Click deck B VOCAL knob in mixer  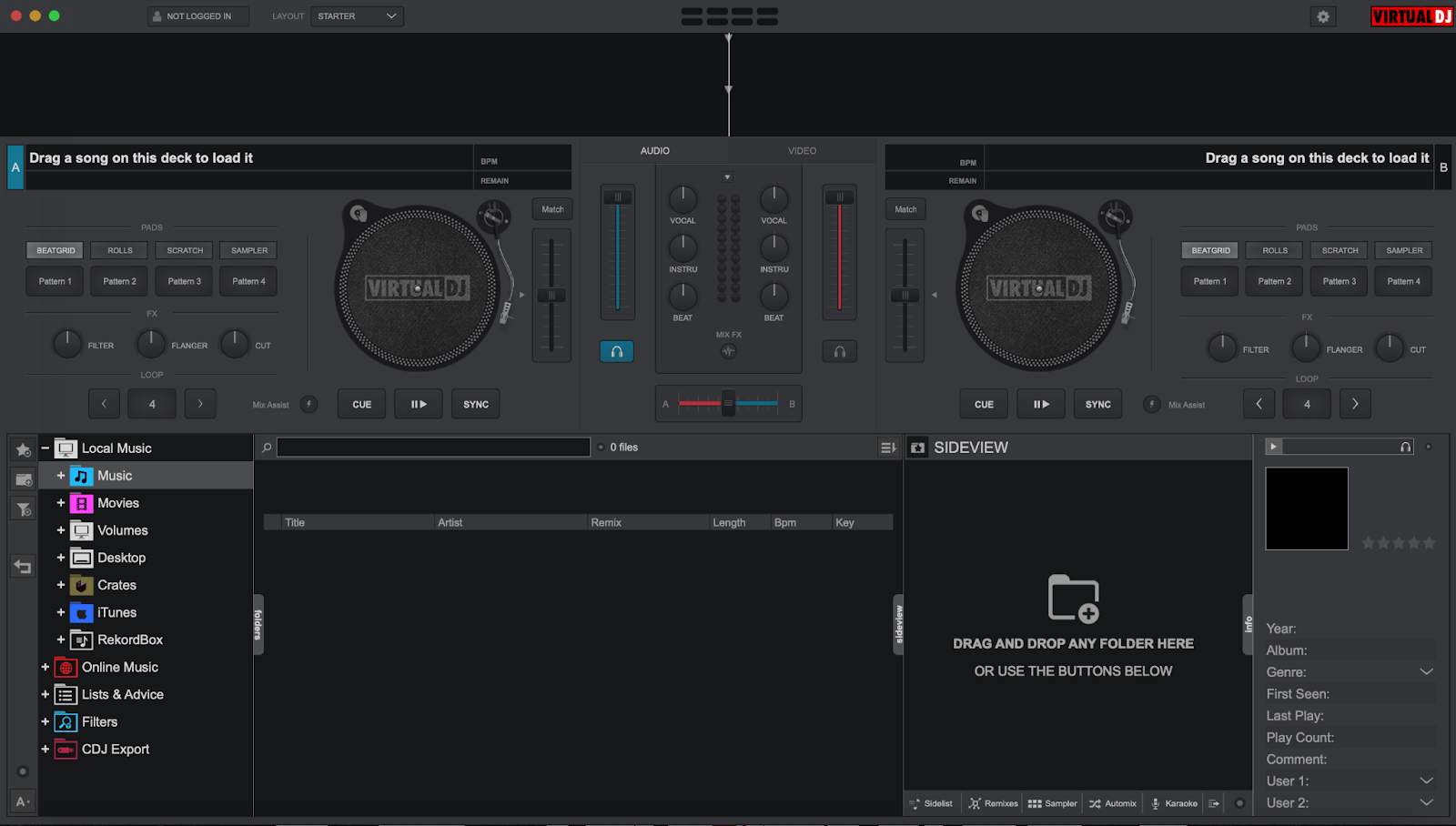pos(773,199)
